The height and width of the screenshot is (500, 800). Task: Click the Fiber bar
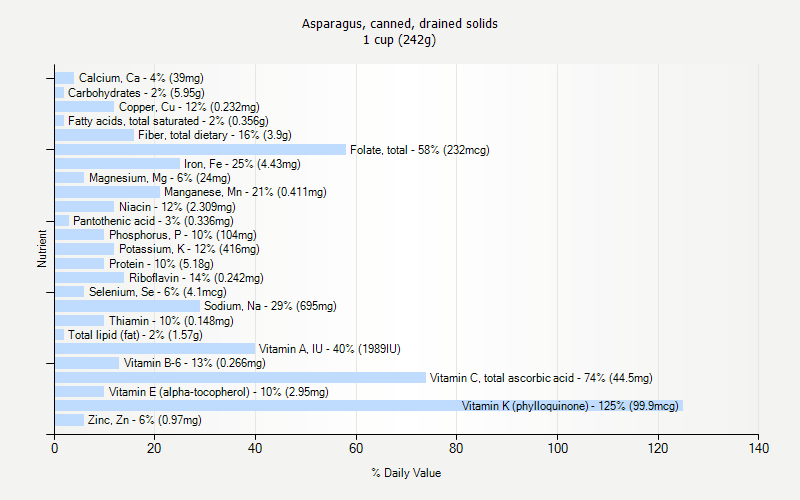click(94, 135)
